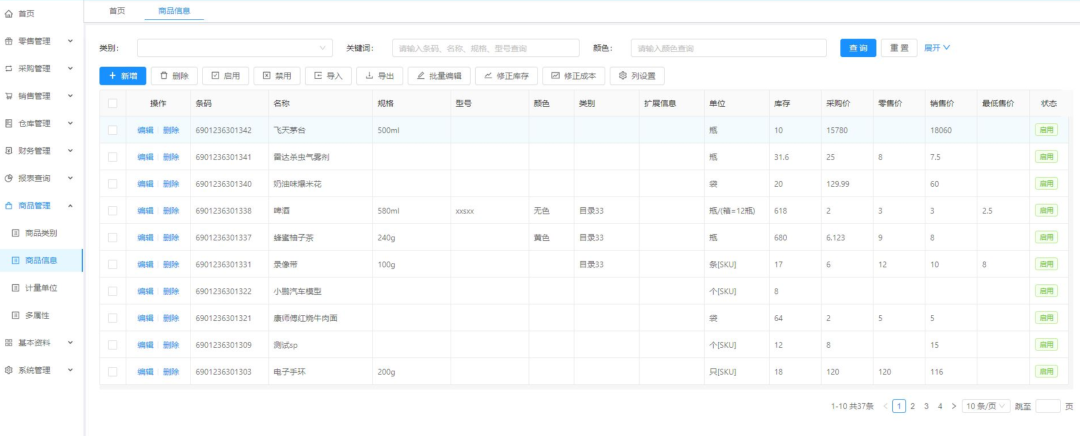Image resolution: width=1080 pixels, height=436 pixels.
Task: Click the 列设置 column settings button
Action: click(637, 76)
